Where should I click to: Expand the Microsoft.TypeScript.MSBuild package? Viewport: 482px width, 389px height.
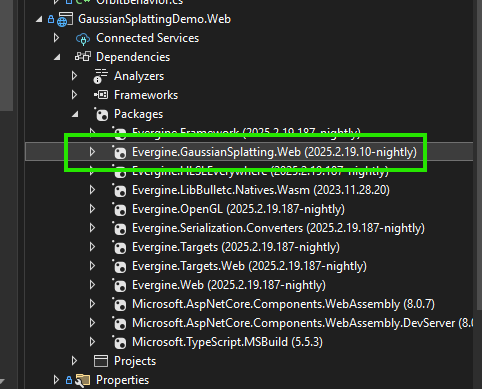pyautogui.click(x=92, y=342)
